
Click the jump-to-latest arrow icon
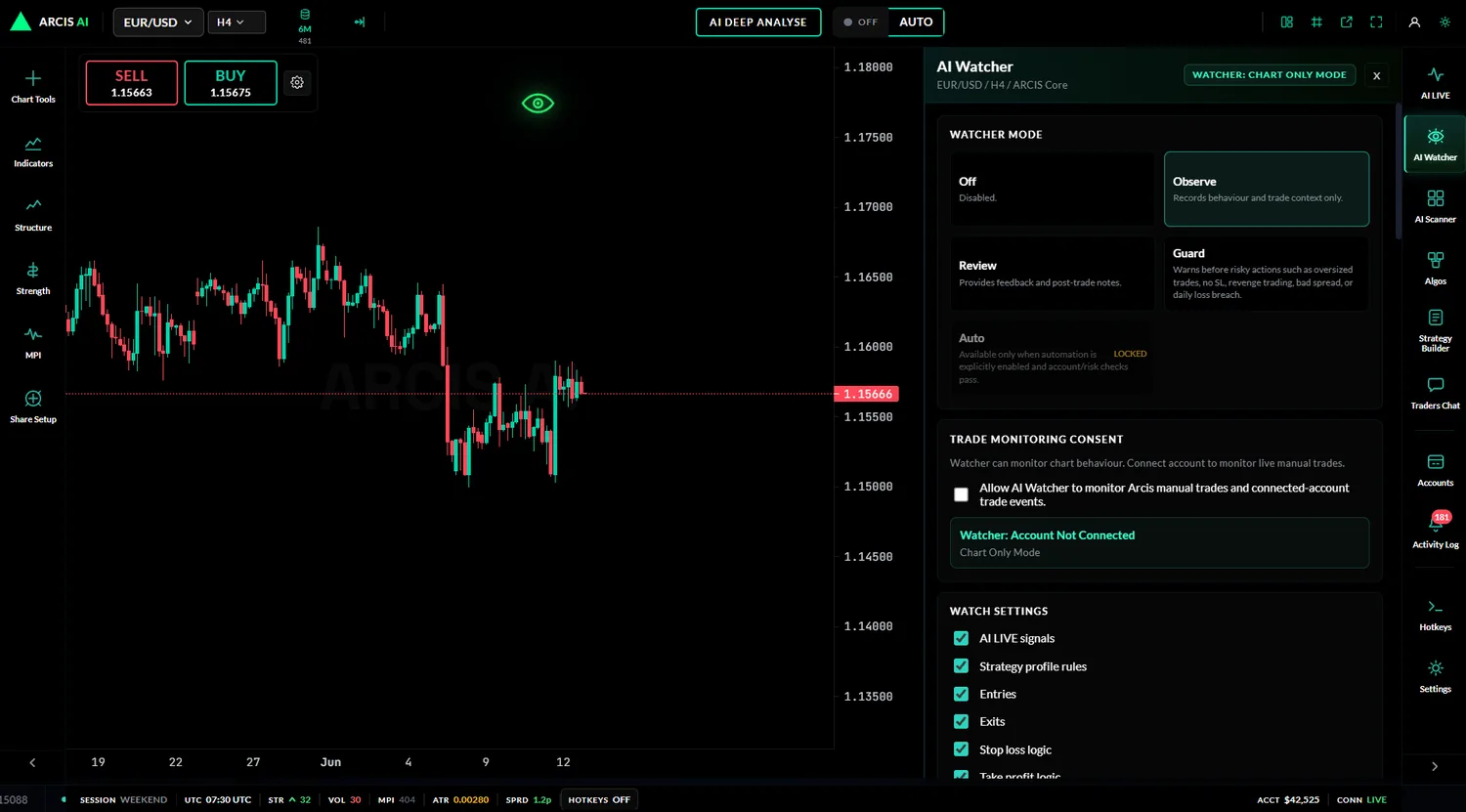click(360, 21)
